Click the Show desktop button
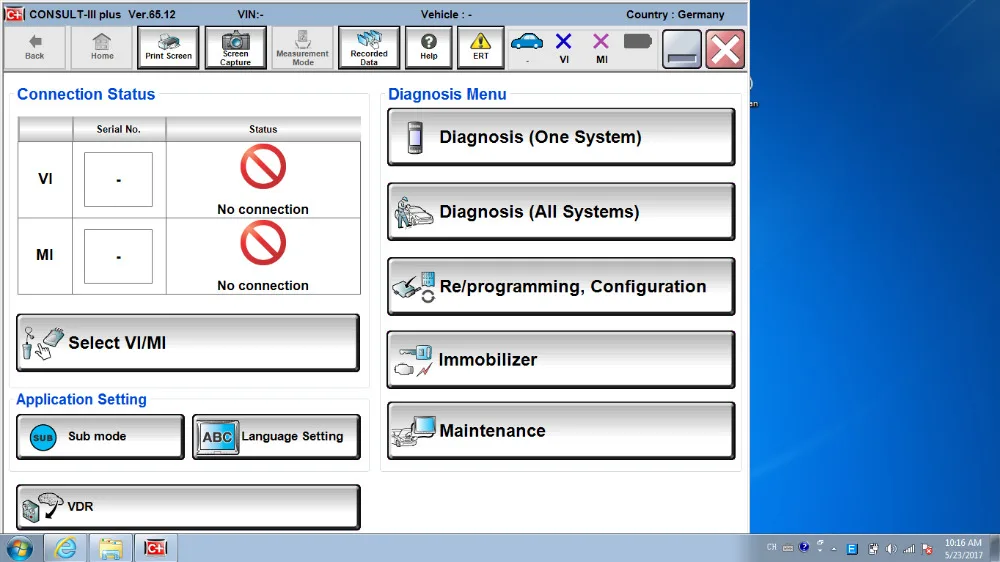The height and width of the screenshot is (562, 1000). (994, 548)
